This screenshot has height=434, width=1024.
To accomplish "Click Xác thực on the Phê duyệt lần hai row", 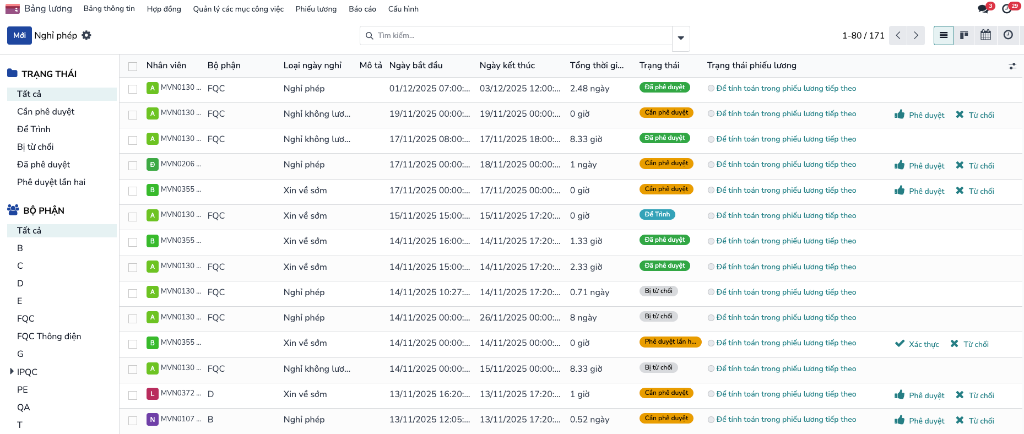I will point(916,344).
